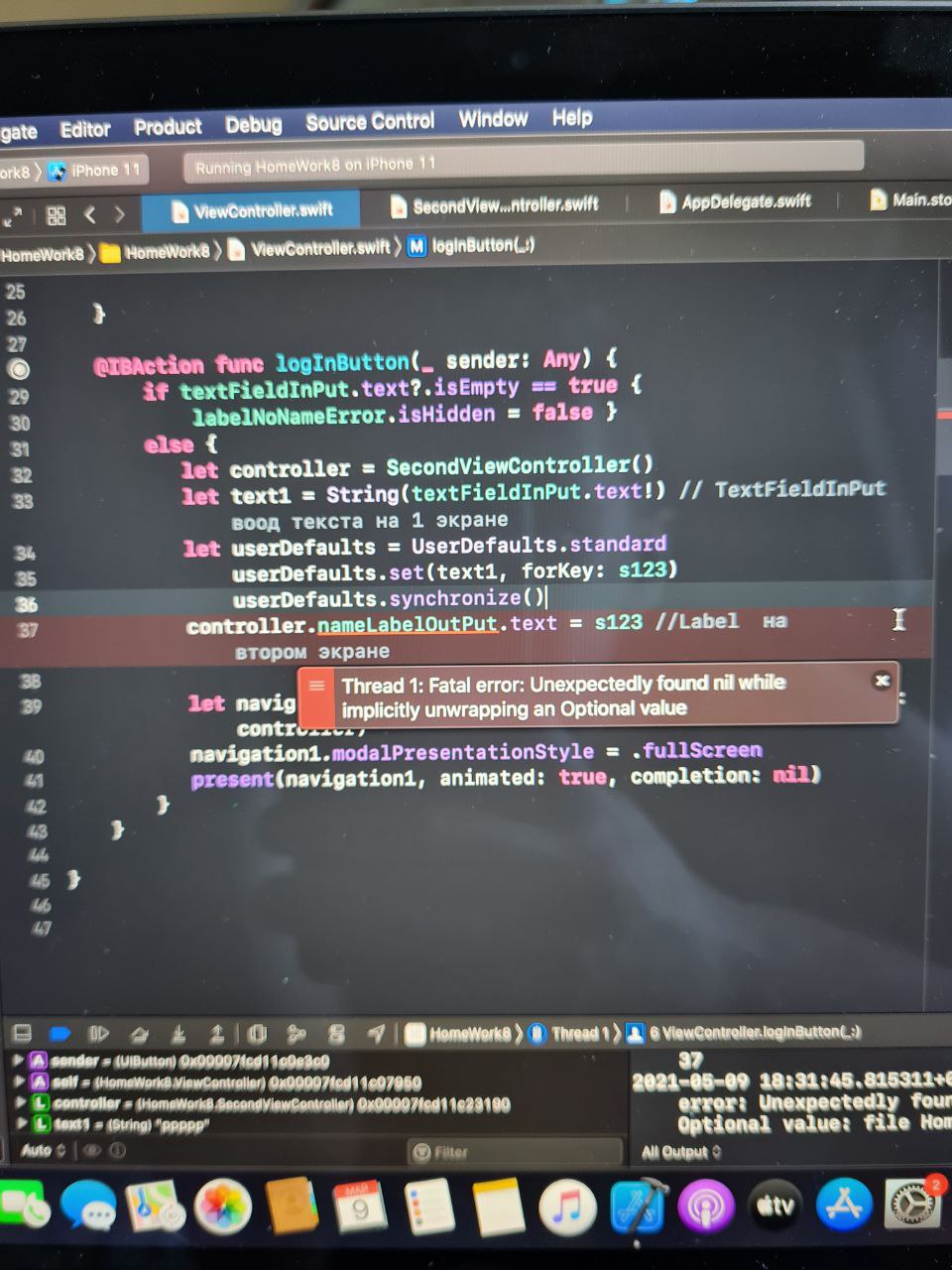Open Debug View Hierarchy

pos(257,1034)
